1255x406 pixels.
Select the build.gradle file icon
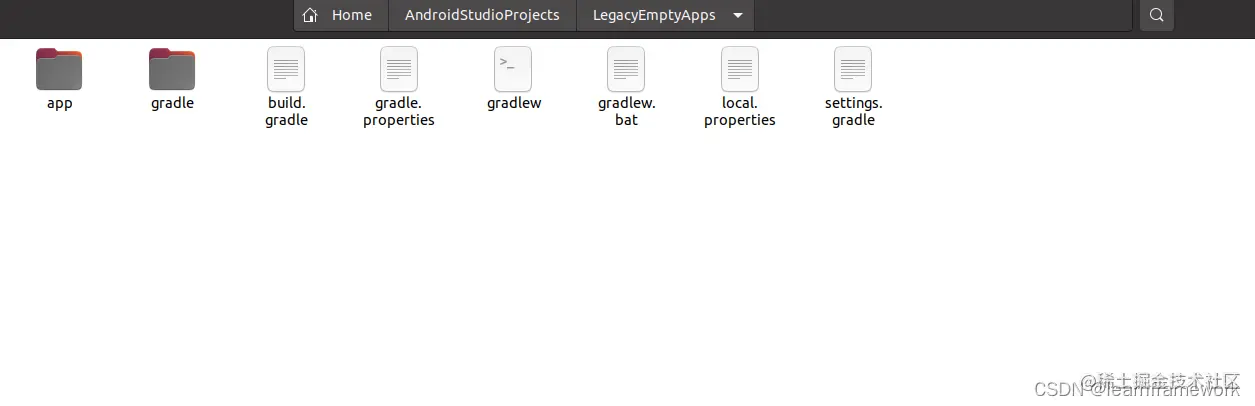coord(286,69)
